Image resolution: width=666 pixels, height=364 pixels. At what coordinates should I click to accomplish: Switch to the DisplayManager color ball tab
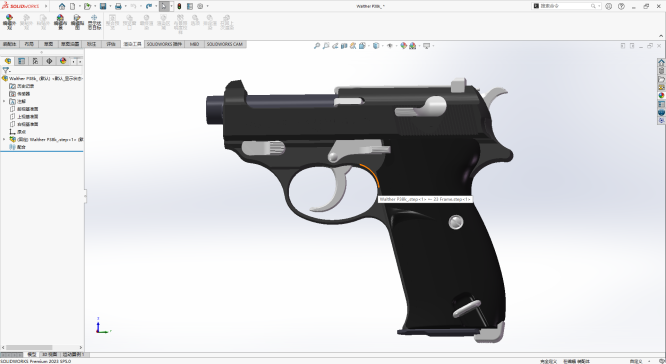(63, 61)
